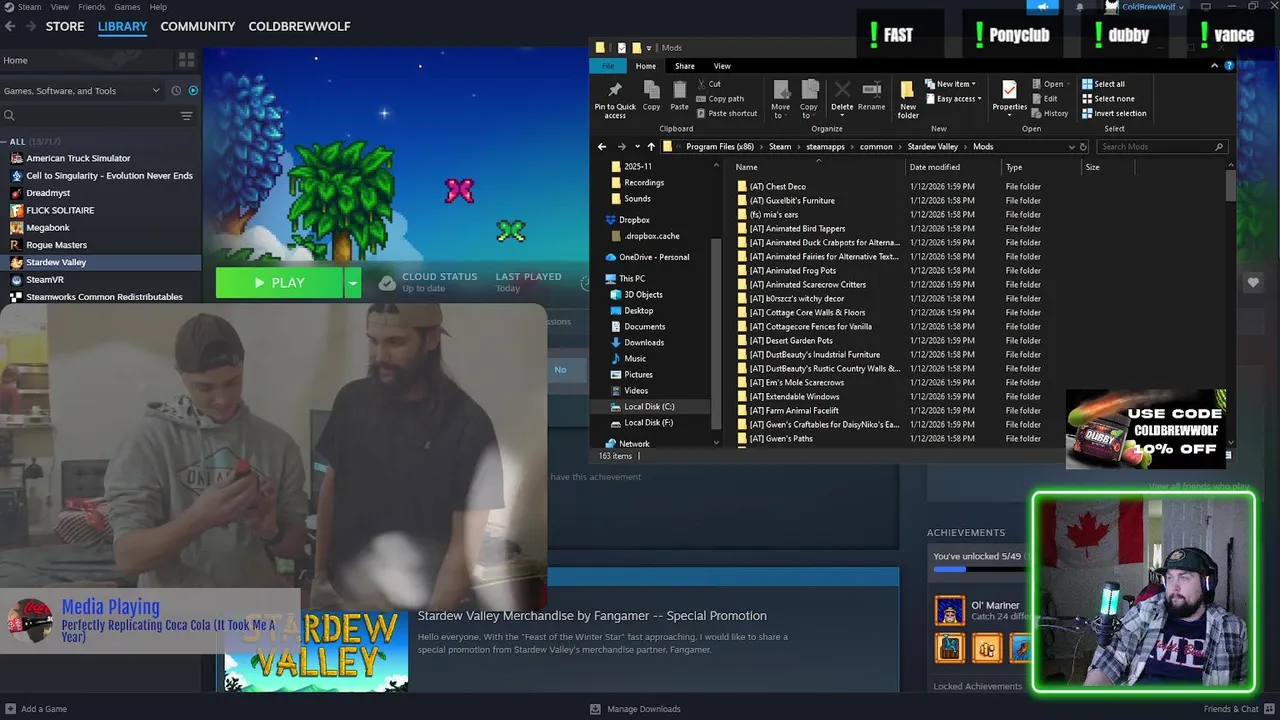Click Pin to Quick access icon
Image resolution: width=1280 pixels, height=720 pixels.
coord(615,91)
